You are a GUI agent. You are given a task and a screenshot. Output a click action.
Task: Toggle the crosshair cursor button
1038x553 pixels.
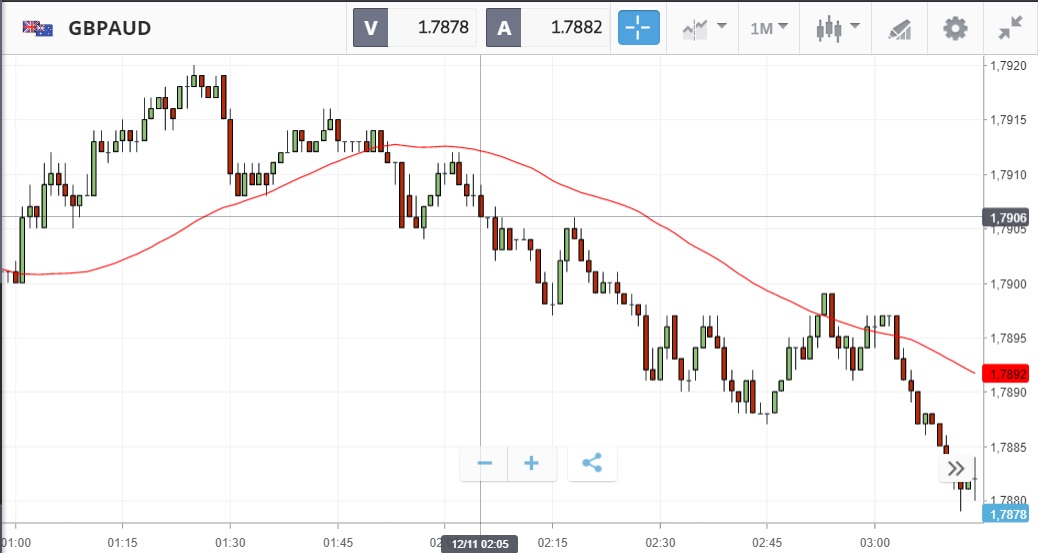click(x=639, y=28)
